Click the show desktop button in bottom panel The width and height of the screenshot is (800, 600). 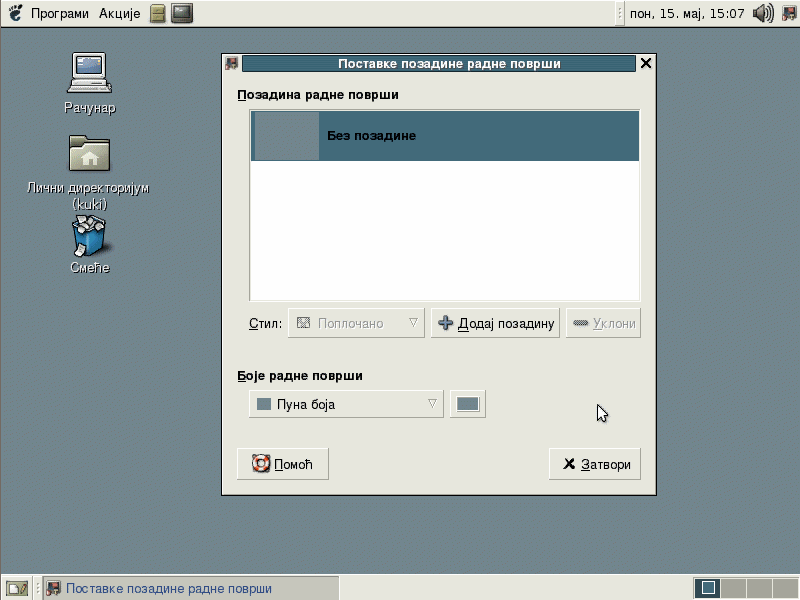(17, 588)
